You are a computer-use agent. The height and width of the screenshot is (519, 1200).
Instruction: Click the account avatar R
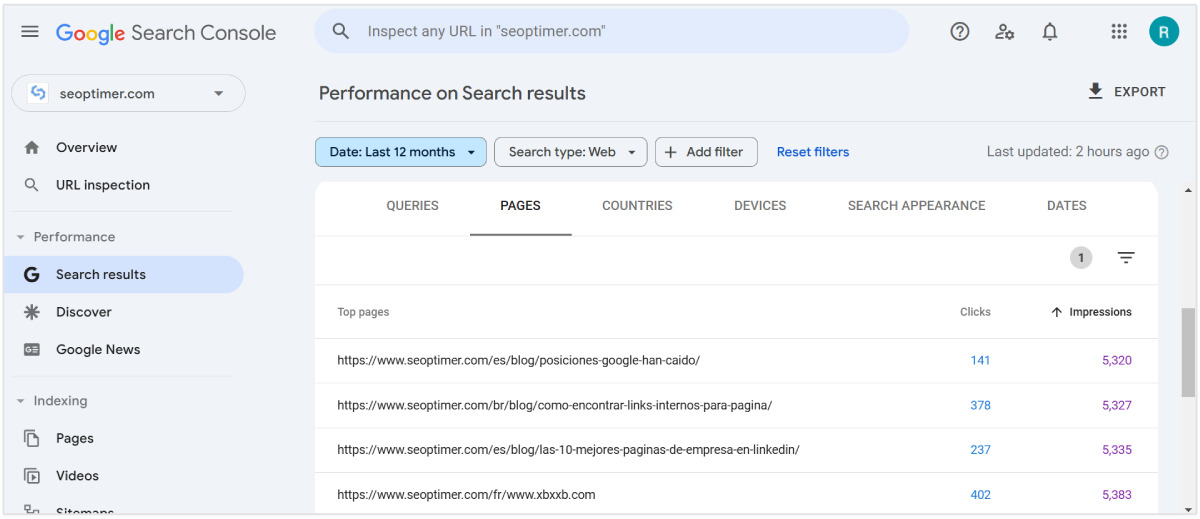click(x=1164, y=32)
